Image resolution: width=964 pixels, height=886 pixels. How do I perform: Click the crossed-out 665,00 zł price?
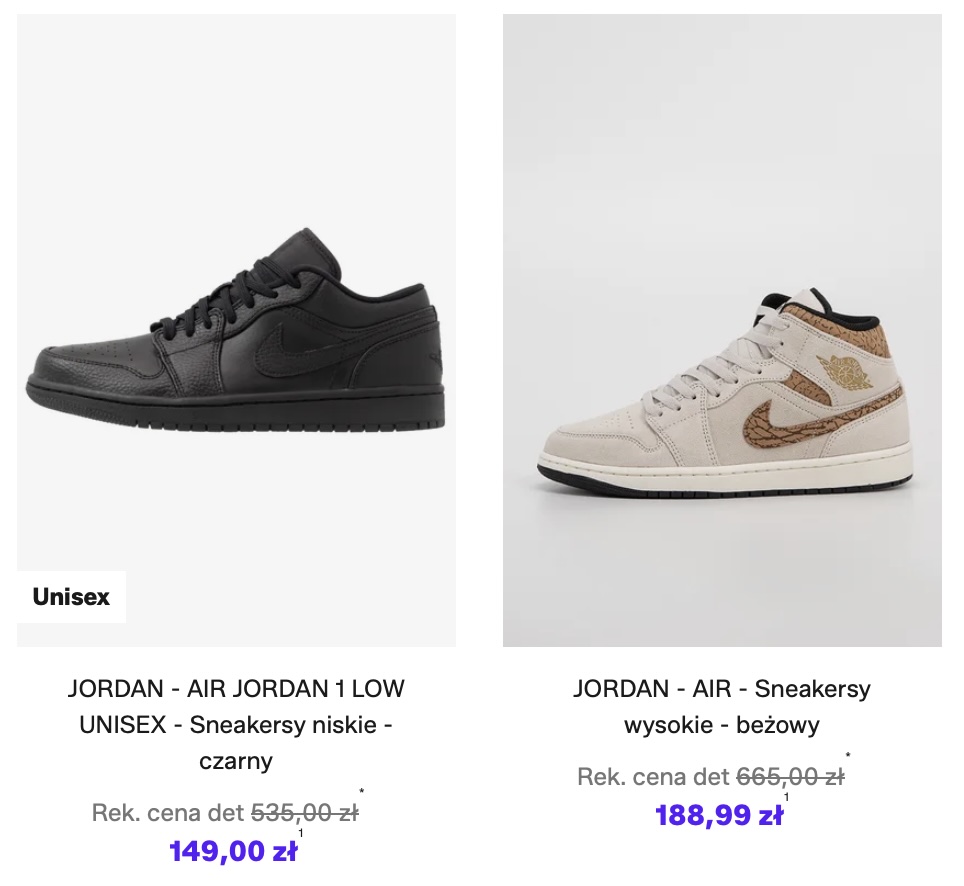(x=791, y=776)
